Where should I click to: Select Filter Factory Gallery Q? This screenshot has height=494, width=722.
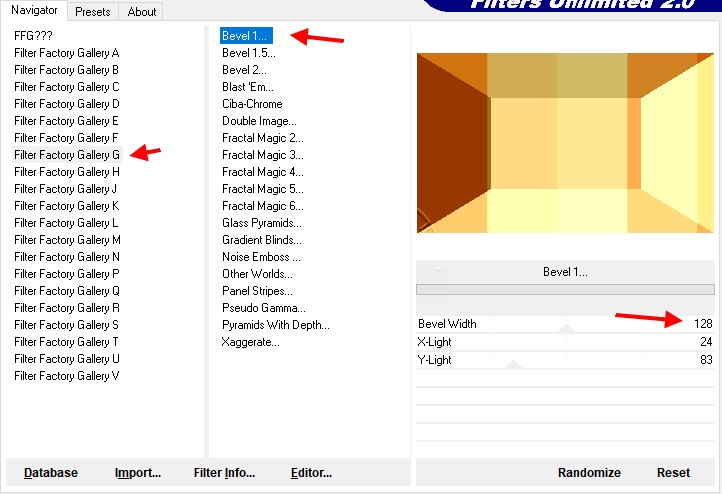(67, 291)
